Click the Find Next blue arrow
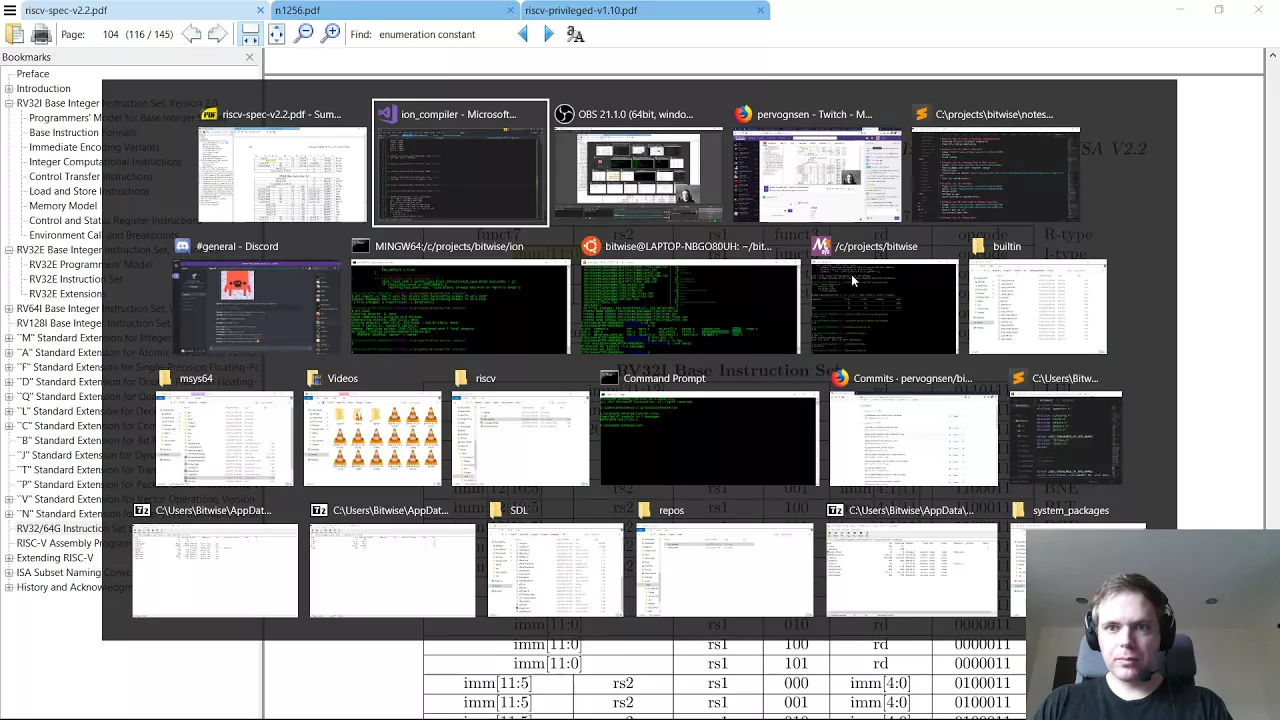This screenshot has height=720, width=1280. pos(548,34)
